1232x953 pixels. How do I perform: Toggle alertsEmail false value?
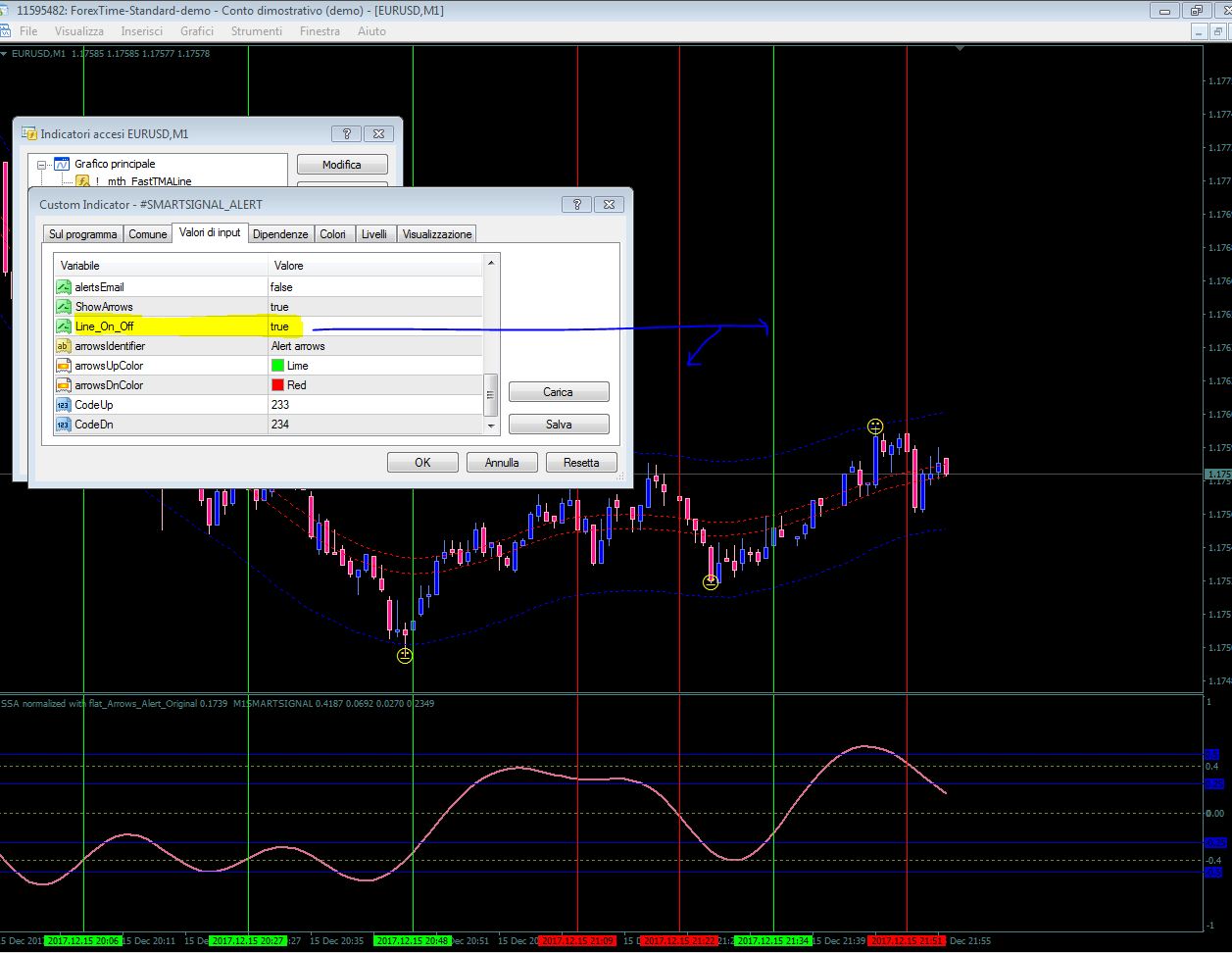(281, 287)
